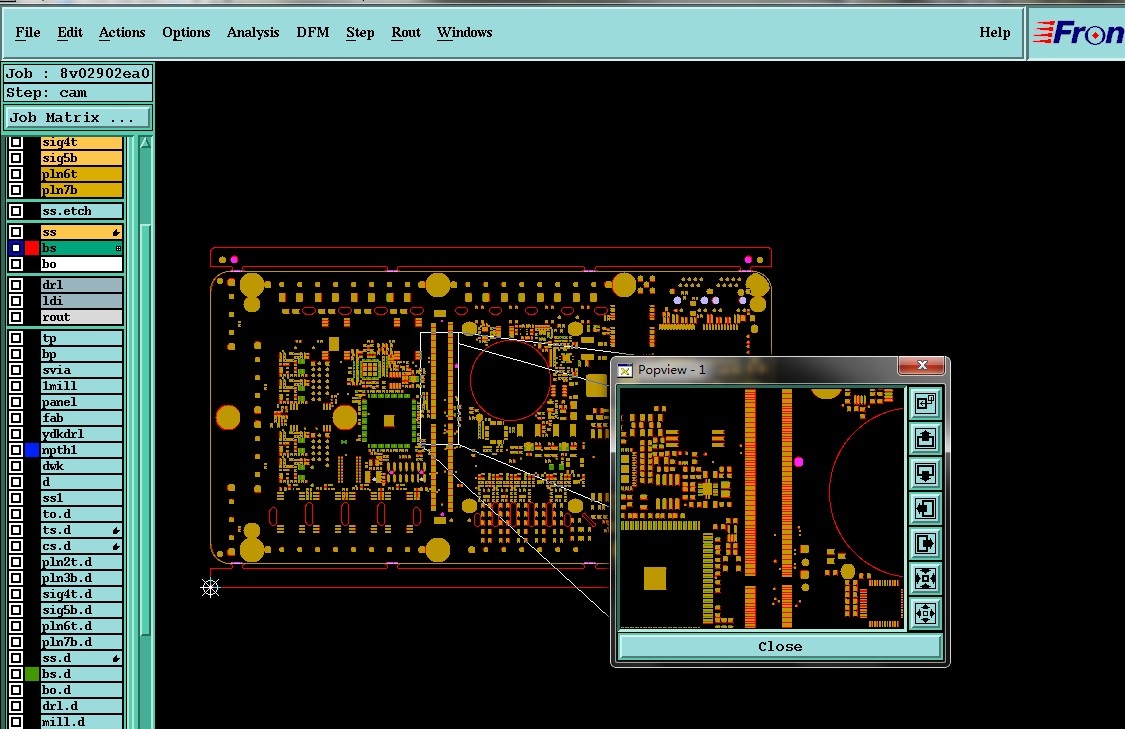This screenshot has height=729, width=1125.
Task: Select the sig5b layer name
Action: [81, 158]
